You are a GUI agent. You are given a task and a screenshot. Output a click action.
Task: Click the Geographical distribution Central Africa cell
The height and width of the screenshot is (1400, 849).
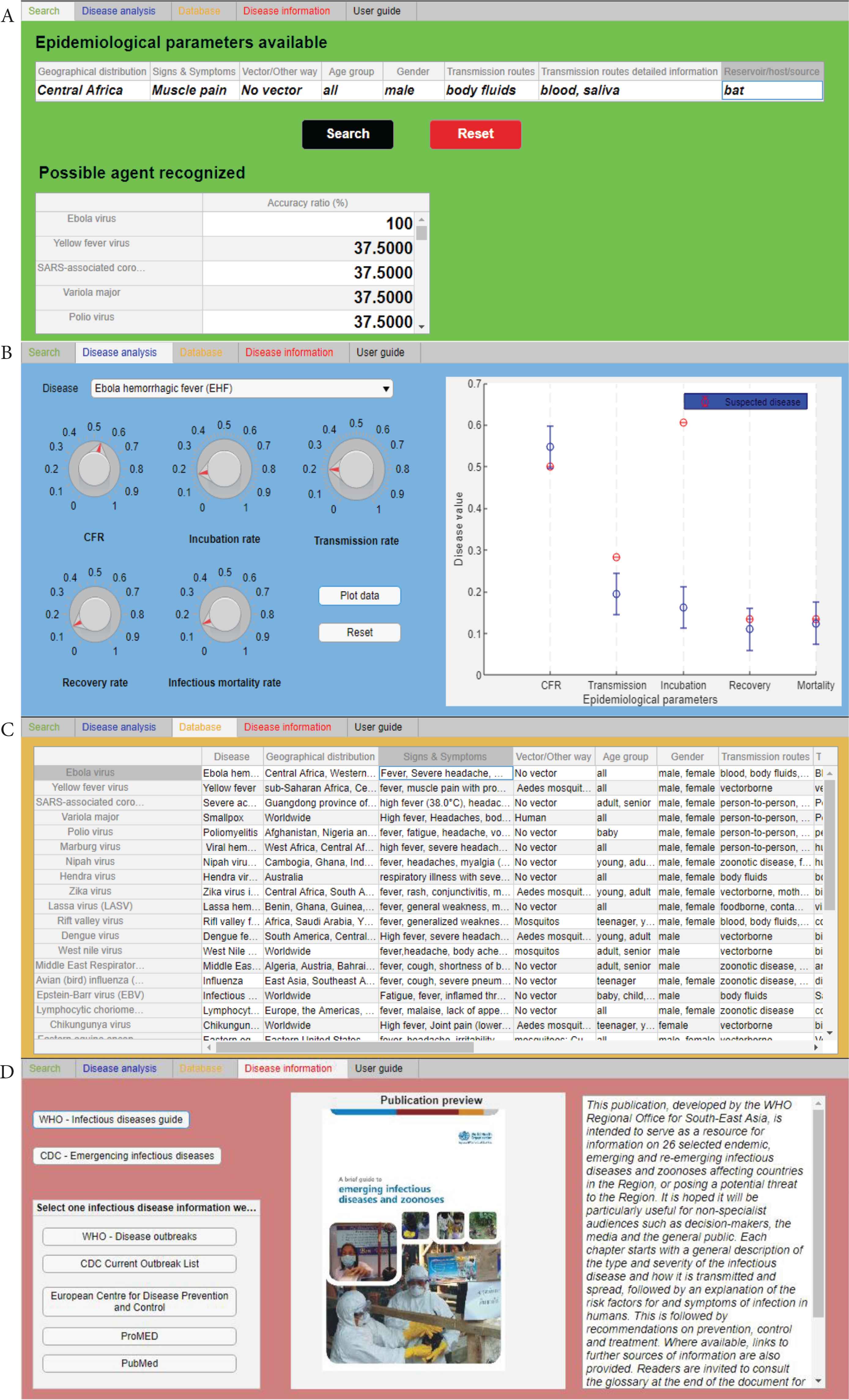coord(92,90)
